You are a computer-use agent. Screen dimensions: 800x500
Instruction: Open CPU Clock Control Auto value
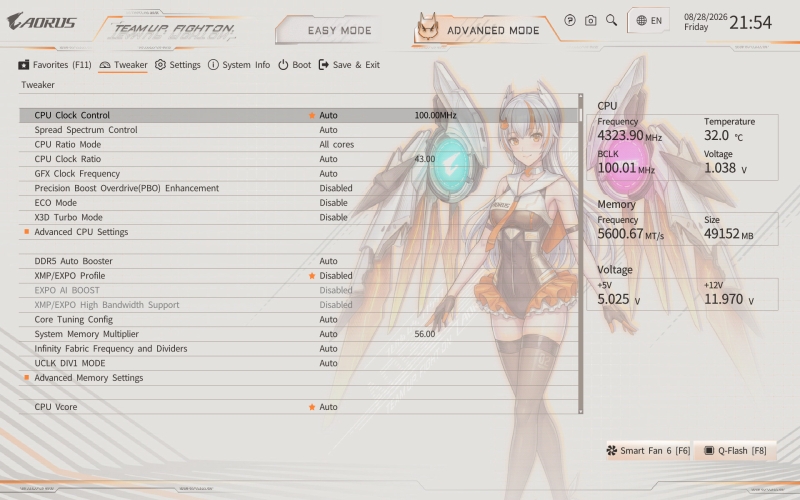coord(329,115)
